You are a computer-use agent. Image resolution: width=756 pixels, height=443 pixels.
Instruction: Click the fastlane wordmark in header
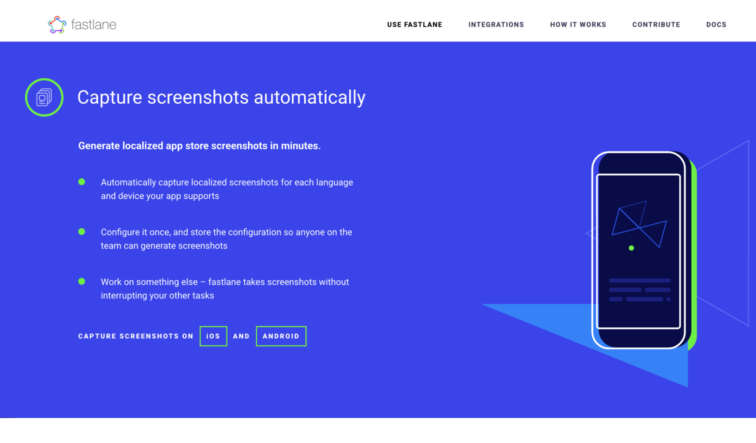click(94, 25)
